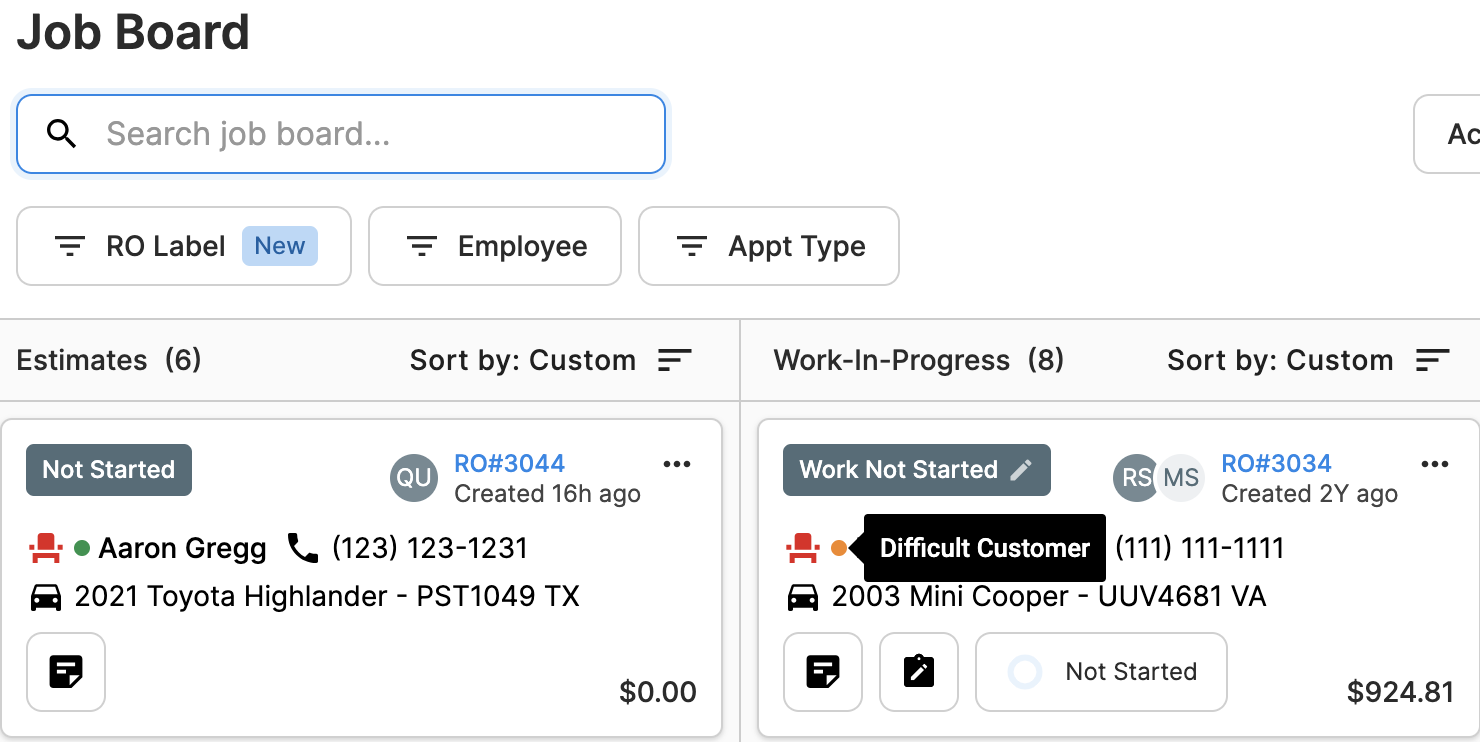
Task: Open the Appt Type filter
Action: pos(769,246)
